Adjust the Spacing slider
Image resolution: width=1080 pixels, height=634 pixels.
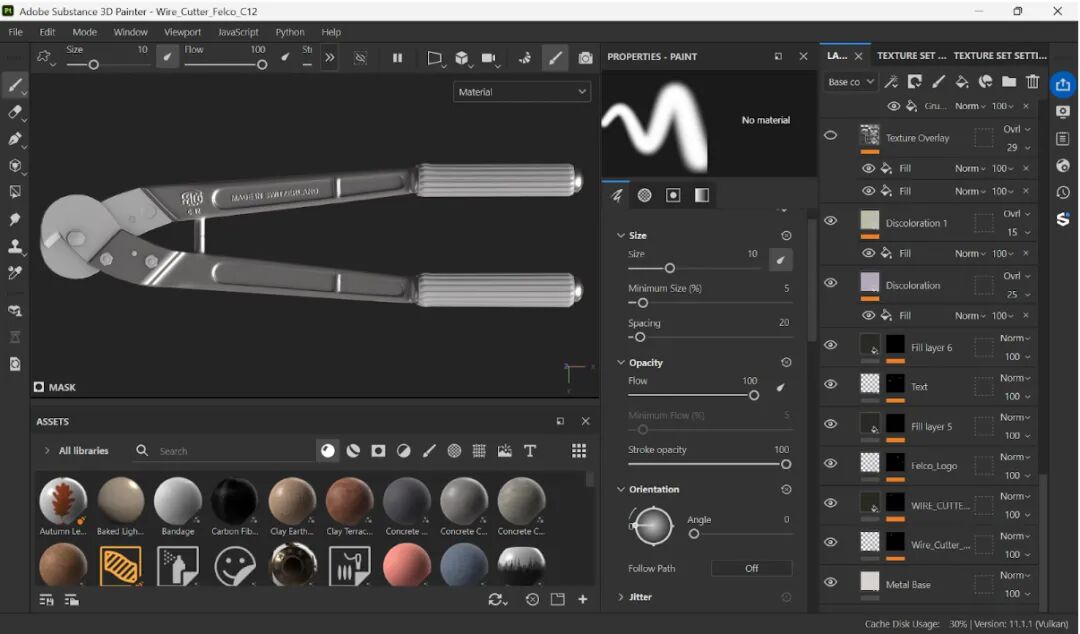click(x=710, y=338)
